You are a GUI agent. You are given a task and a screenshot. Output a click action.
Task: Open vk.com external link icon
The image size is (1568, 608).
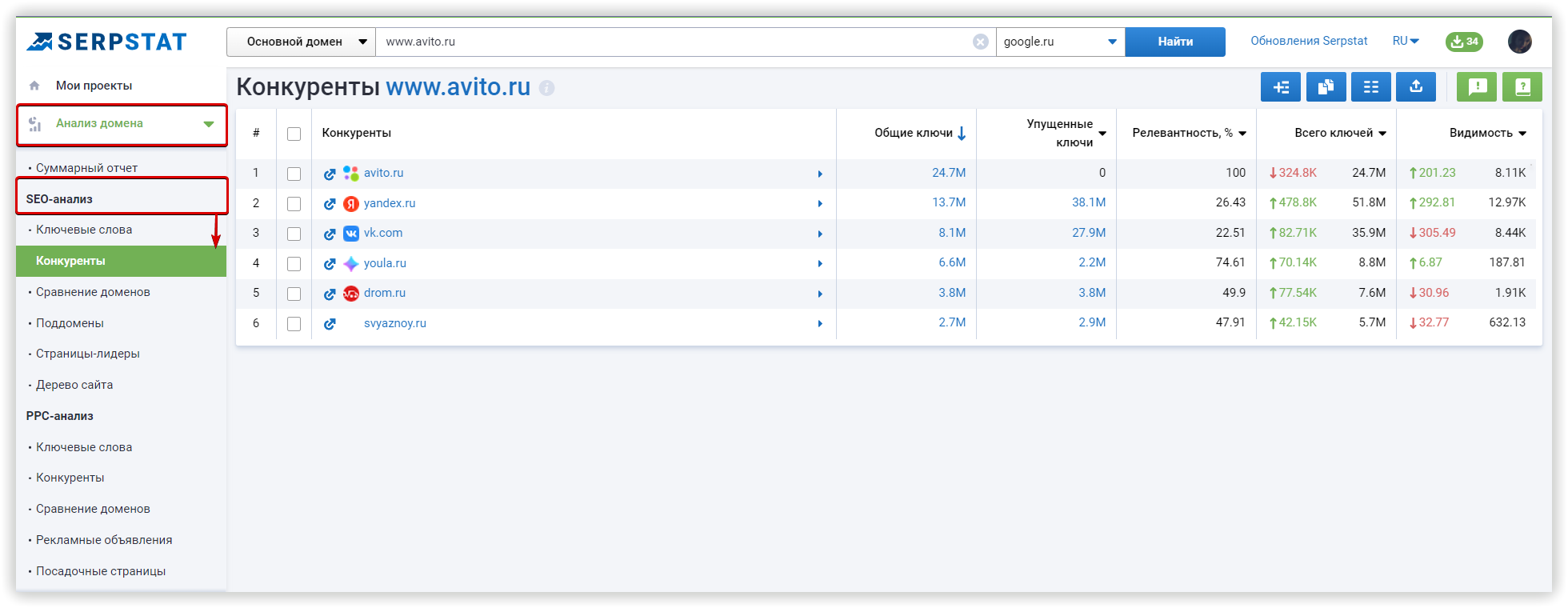(330, 234)
